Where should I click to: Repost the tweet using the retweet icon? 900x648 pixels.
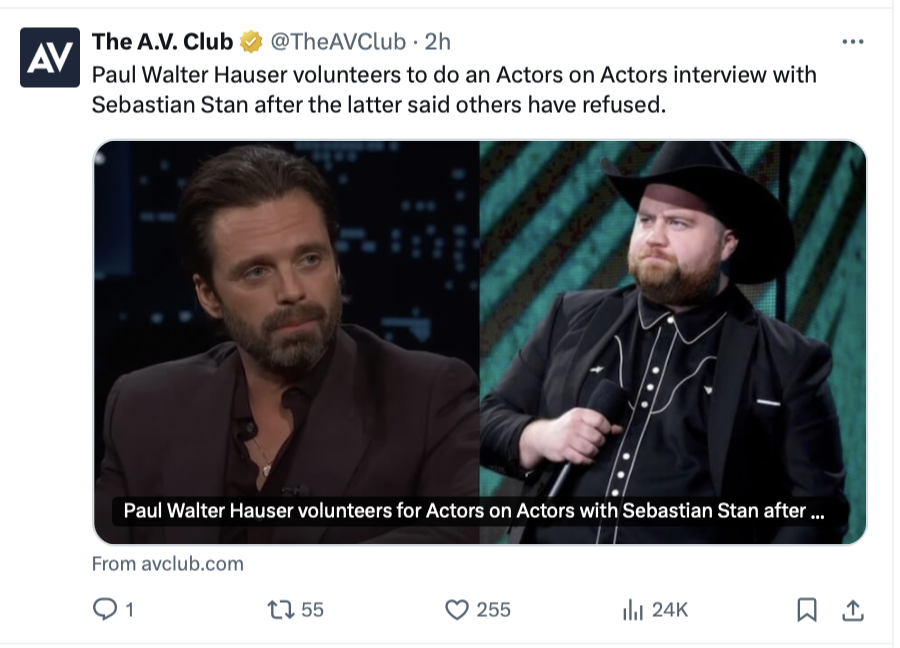point(279,609)
